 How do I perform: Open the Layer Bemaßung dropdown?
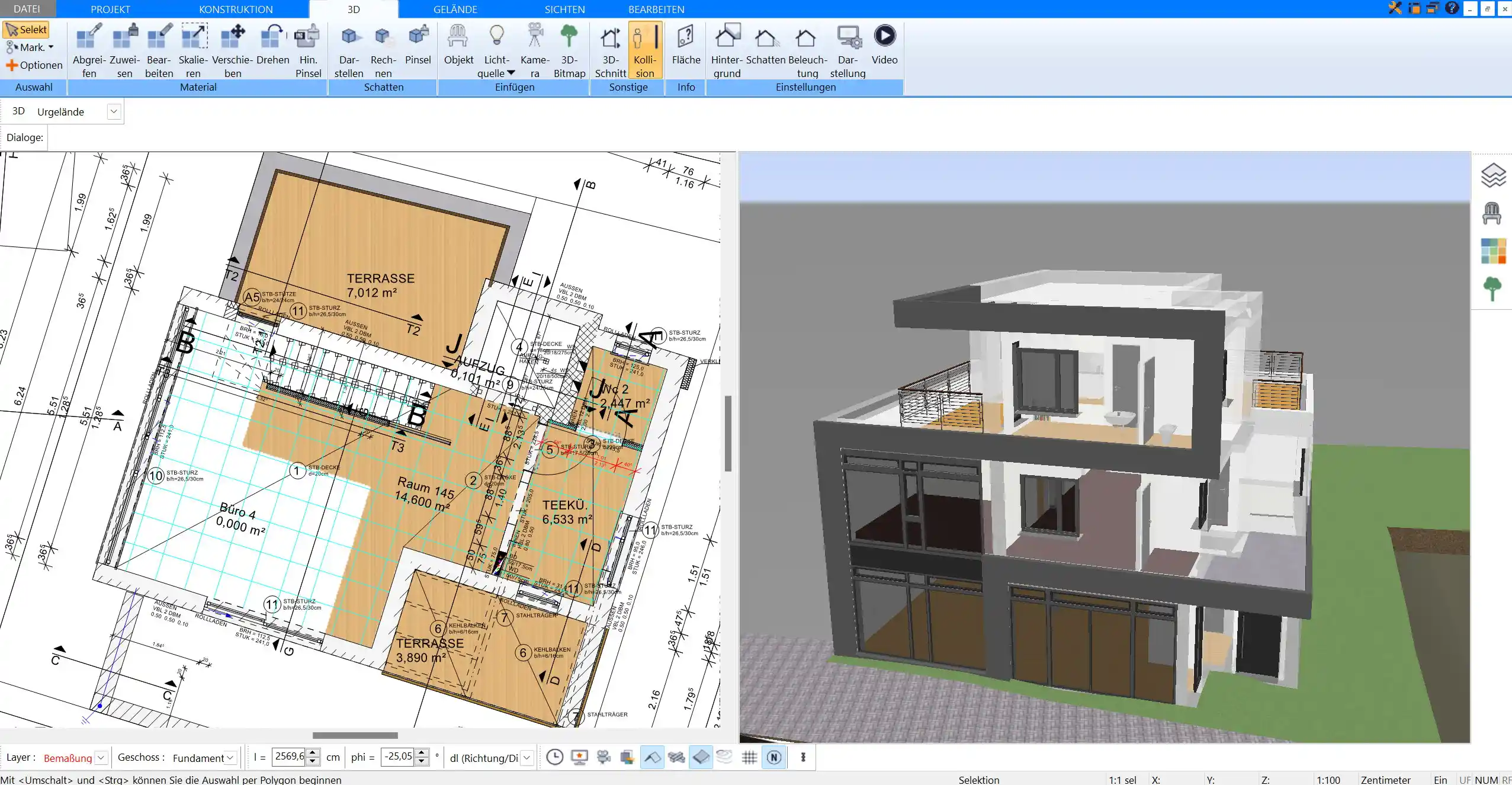click(x=101, y=758)
